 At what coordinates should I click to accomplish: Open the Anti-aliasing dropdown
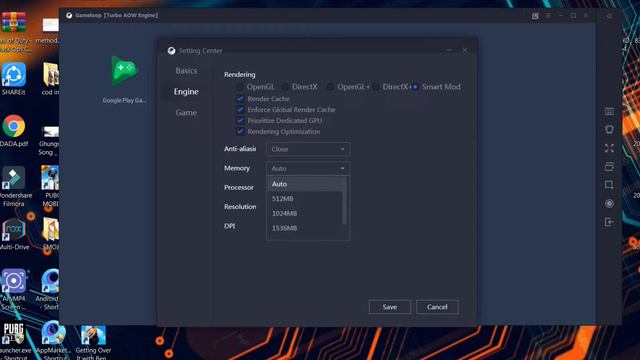click(308, 149)
